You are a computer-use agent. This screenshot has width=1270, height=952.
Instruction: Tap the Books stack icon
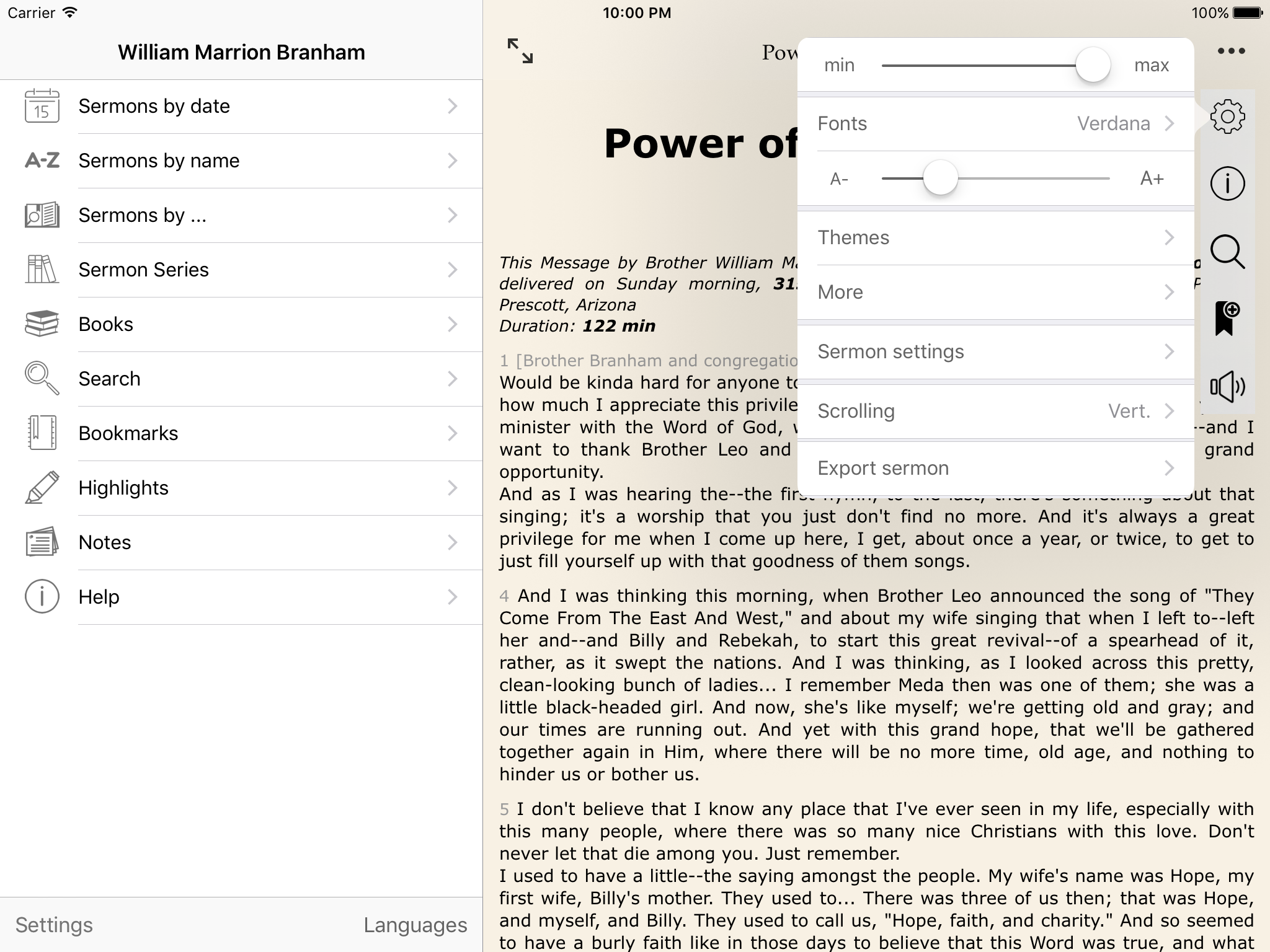pyautogui.click(x=42, y=324)
